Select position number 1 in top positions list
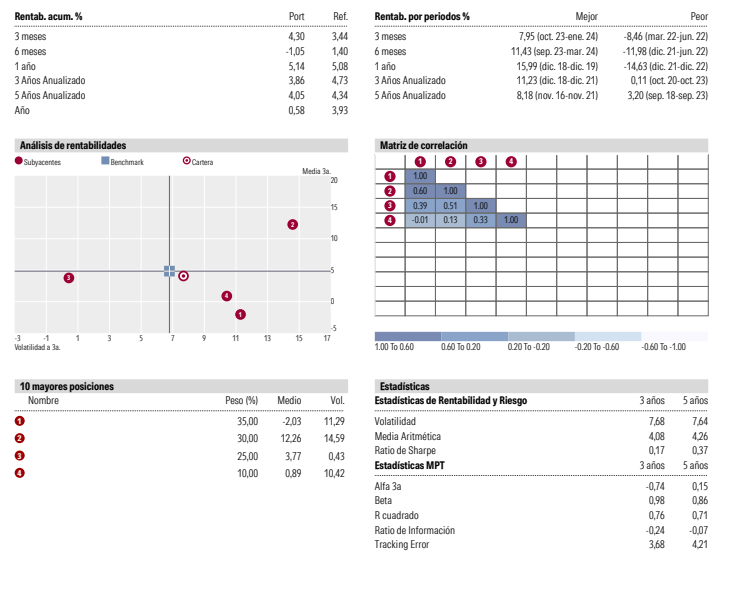The height and width of the screenshot is (595, 743). 19,422
